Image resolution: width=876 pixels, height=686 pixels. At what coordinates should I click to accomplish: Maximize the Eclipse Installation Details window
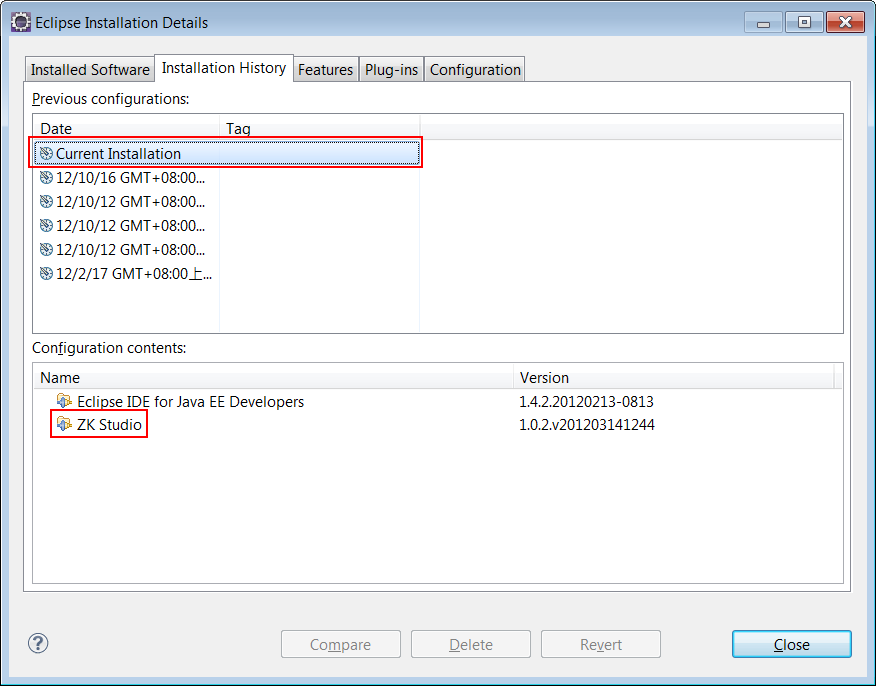pos(804,22)
